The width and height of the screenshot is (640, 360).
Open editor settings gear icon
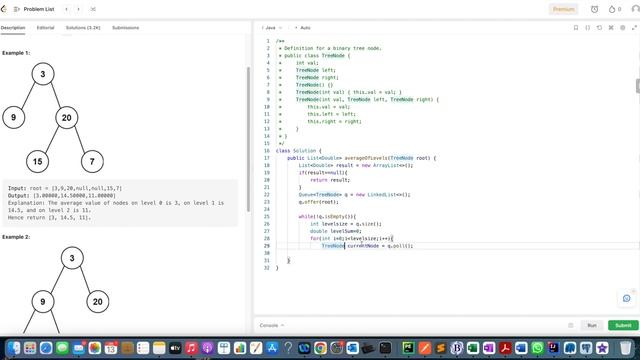[622, 28]
